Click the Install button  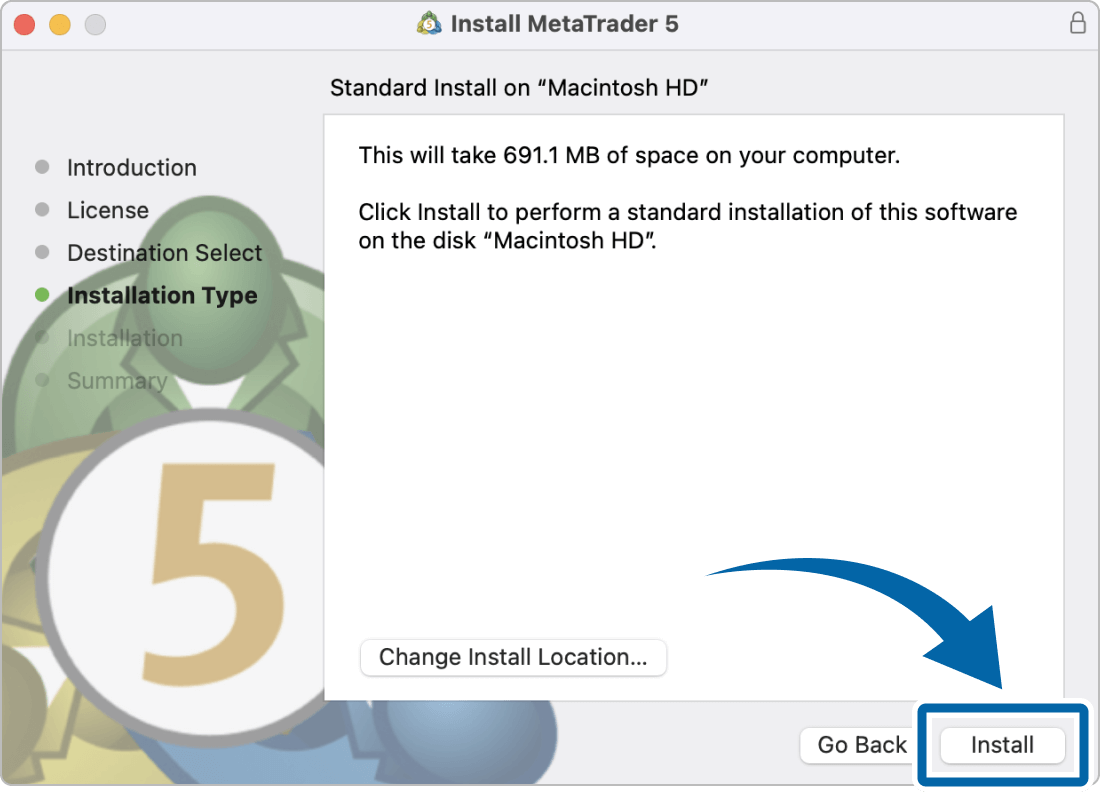coord(1002,744)
